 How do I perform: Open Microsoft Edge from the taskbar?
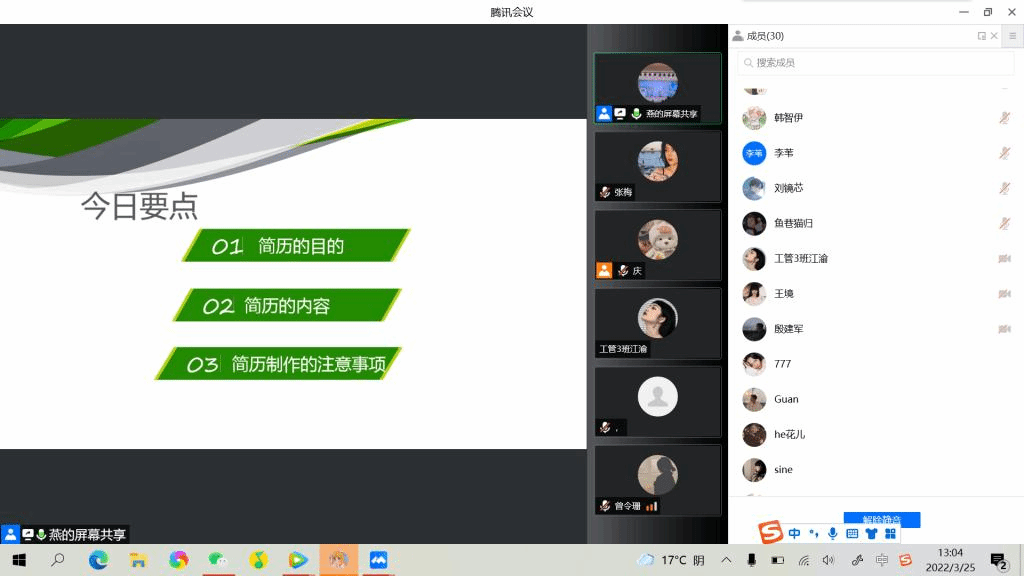(x=98, y=560)
